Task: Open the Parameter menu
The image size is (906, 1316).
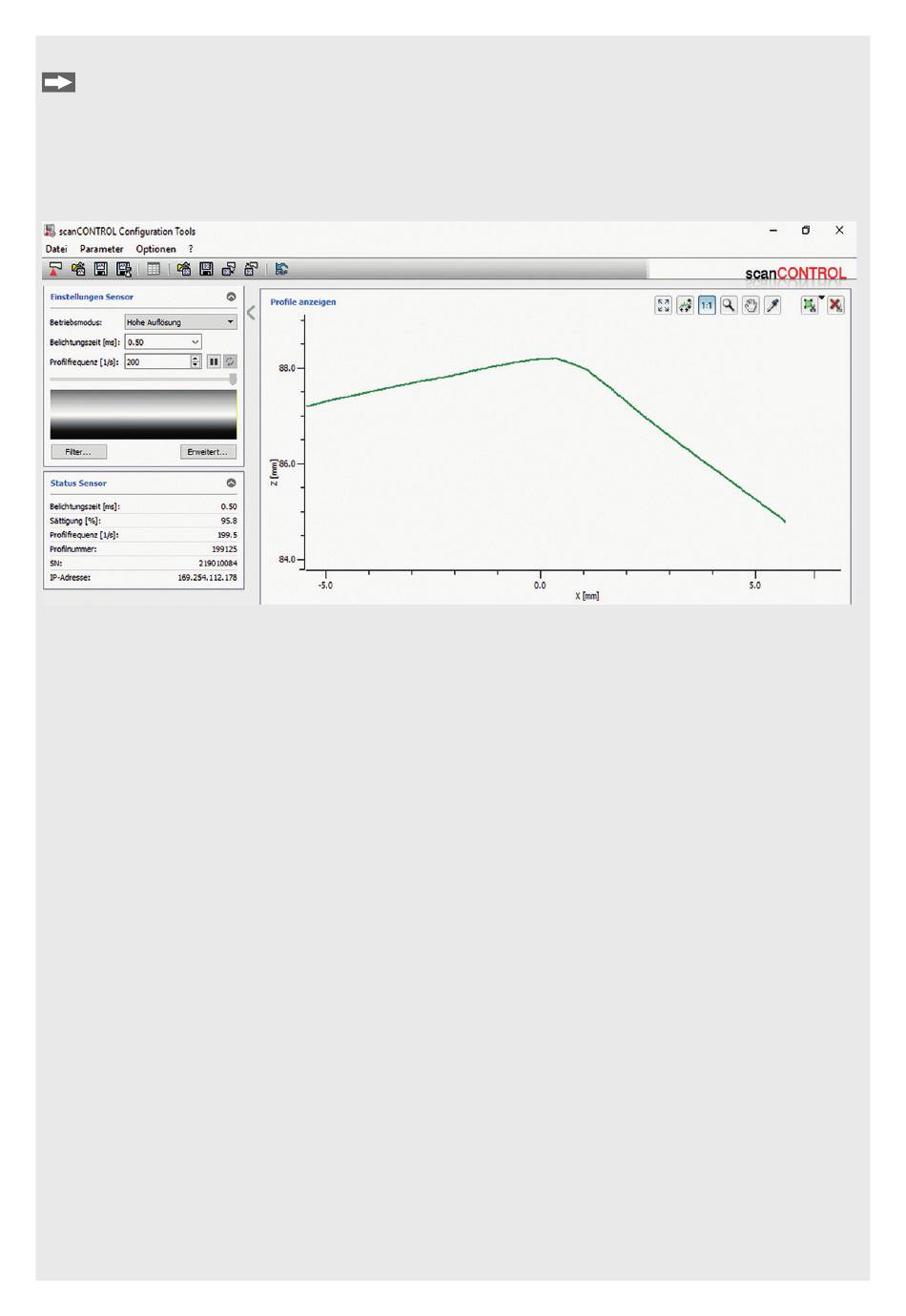Action: (x=101, y=249)
